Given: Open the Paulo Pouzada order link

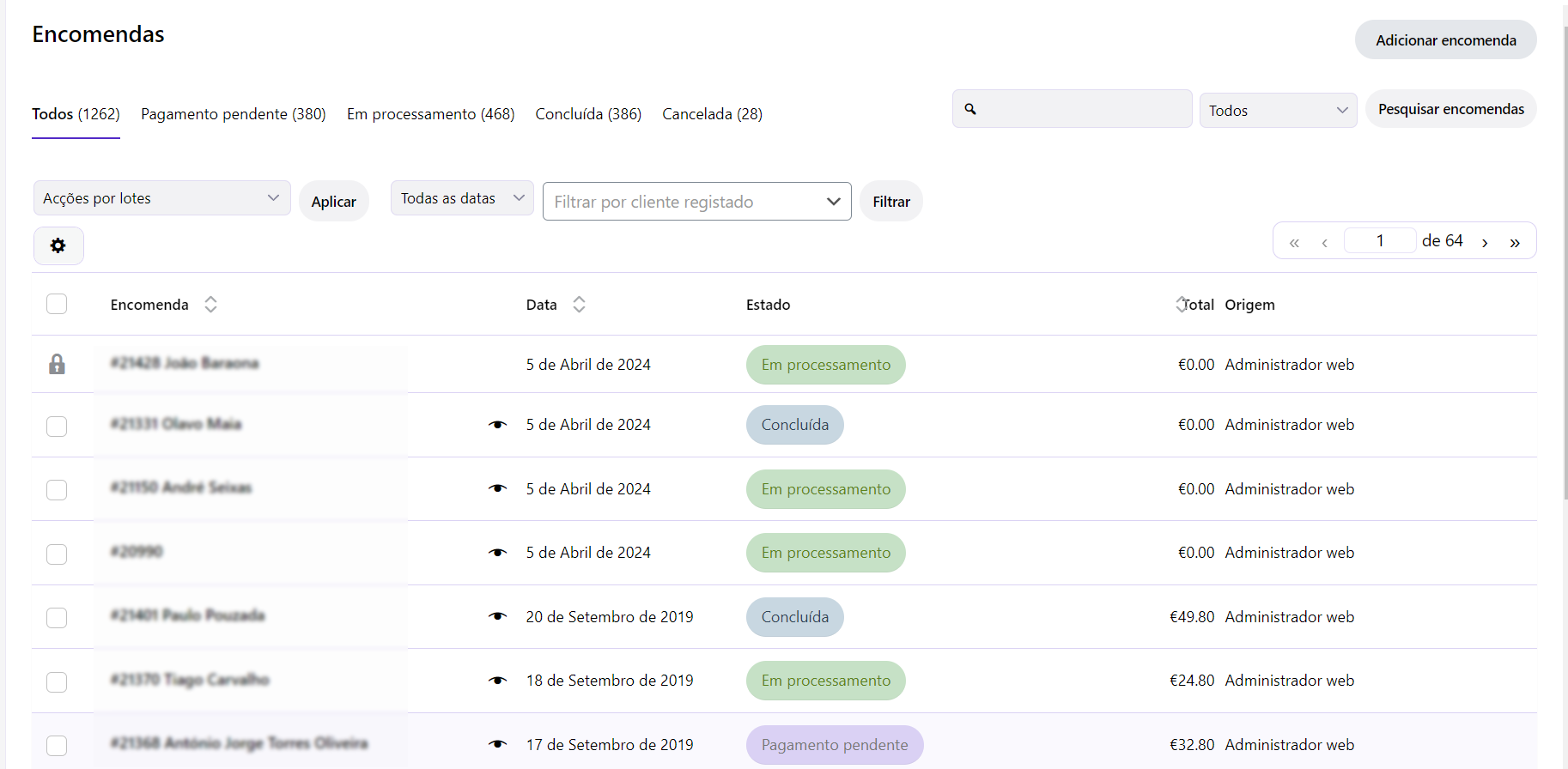Looking at the screenshot, I should 187,615.
